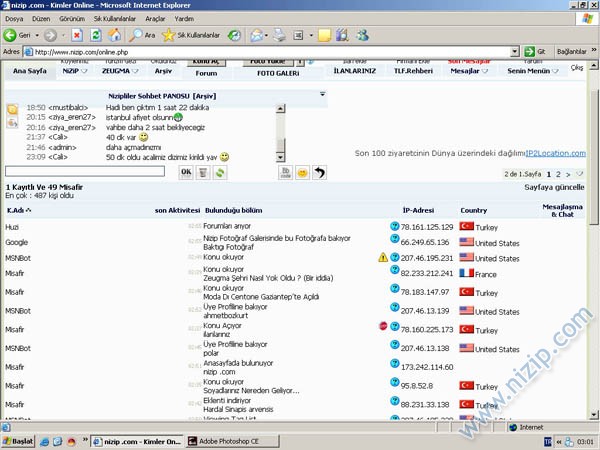This screenshot has width=600, height=450.
Task: Click the chat trash/clear icon
Action: point(203,173)
